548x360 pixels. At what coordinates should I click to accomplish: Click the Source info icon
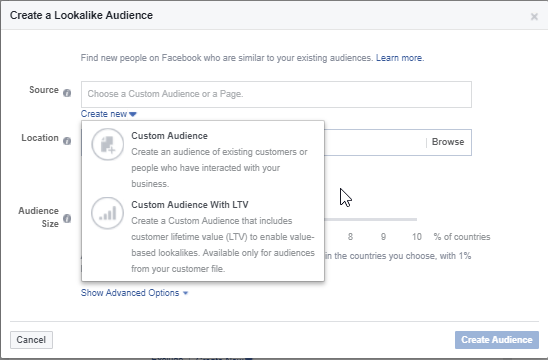[67, 93]
